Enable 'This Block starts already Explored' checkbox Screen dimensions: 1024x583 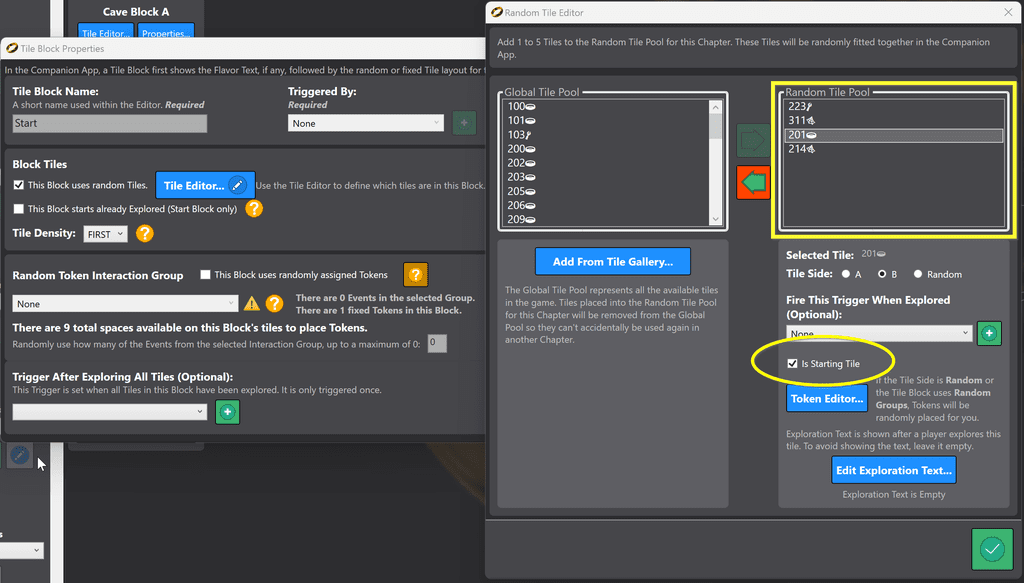point(19,209)
